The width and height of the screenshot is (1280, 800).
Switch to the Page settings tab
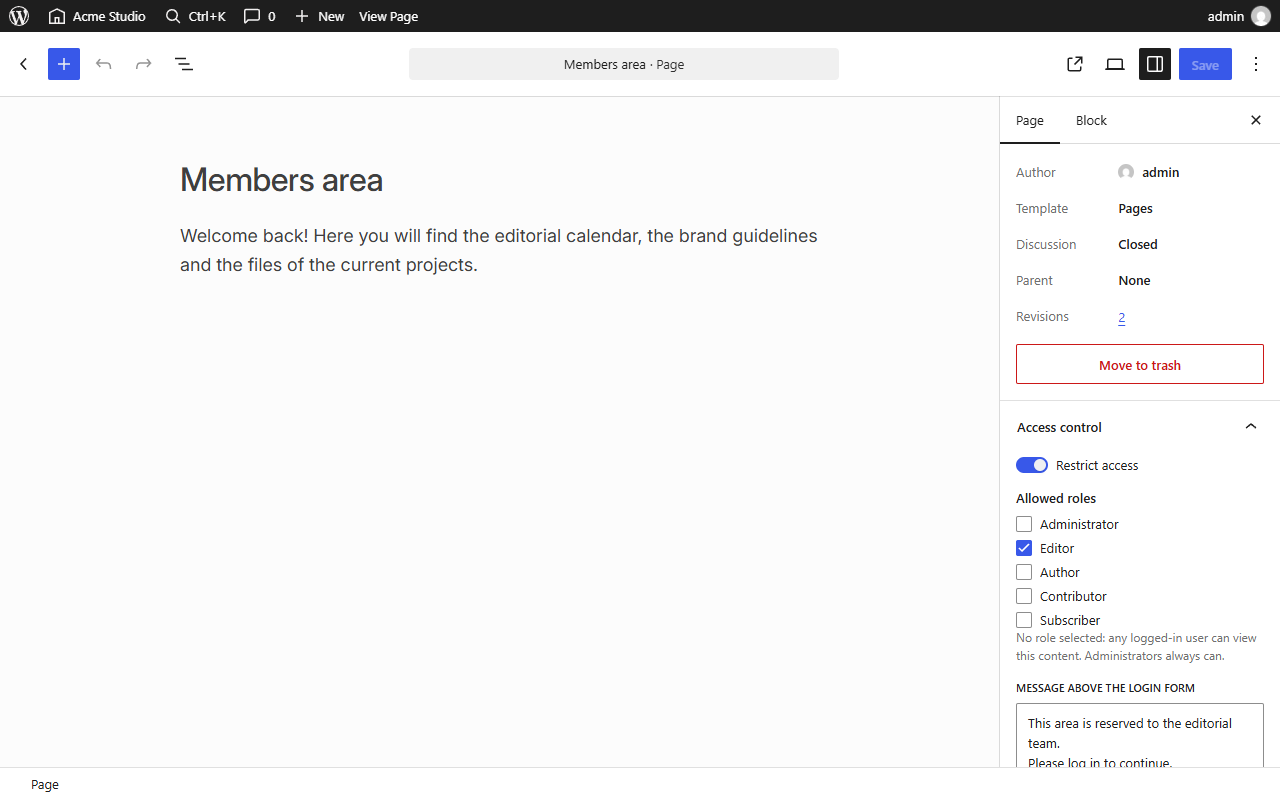(1030, 120)
